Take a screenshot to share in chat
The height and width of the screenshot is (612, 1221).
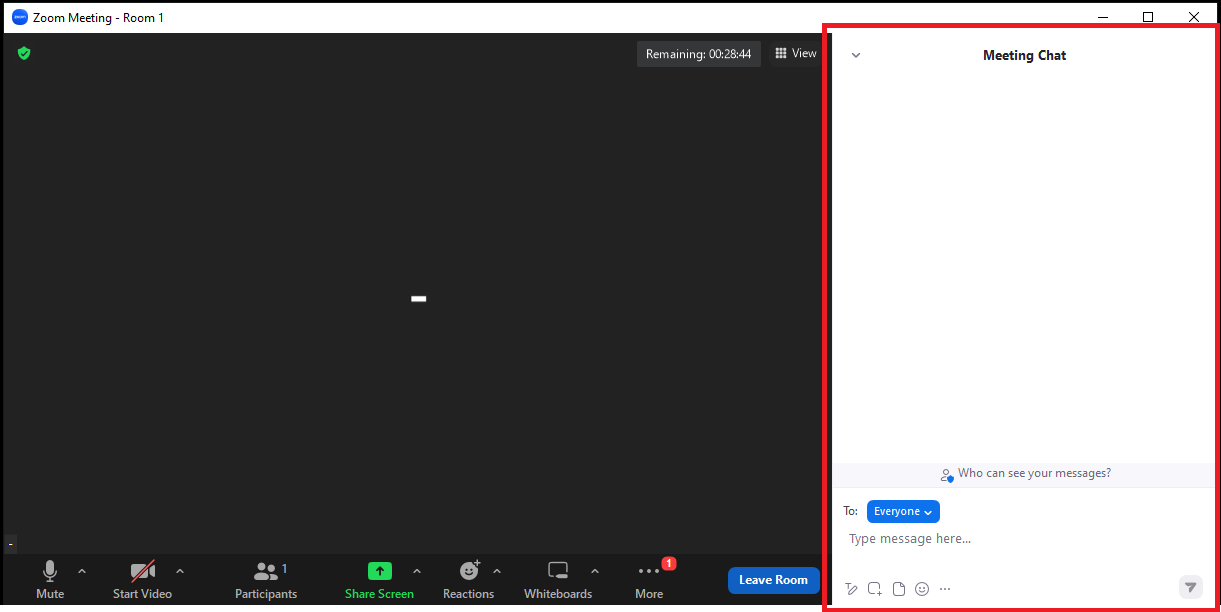click(x=874, y=588)
